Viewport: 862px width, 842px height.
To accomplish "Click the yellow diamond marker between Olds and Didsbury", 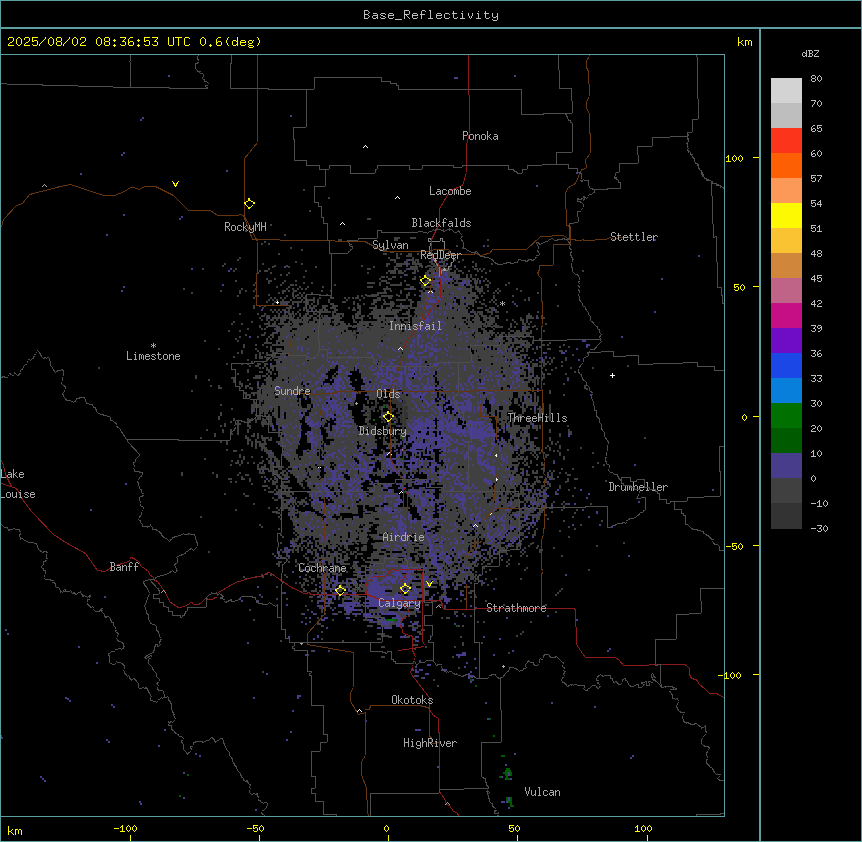I will pos(388,417).
